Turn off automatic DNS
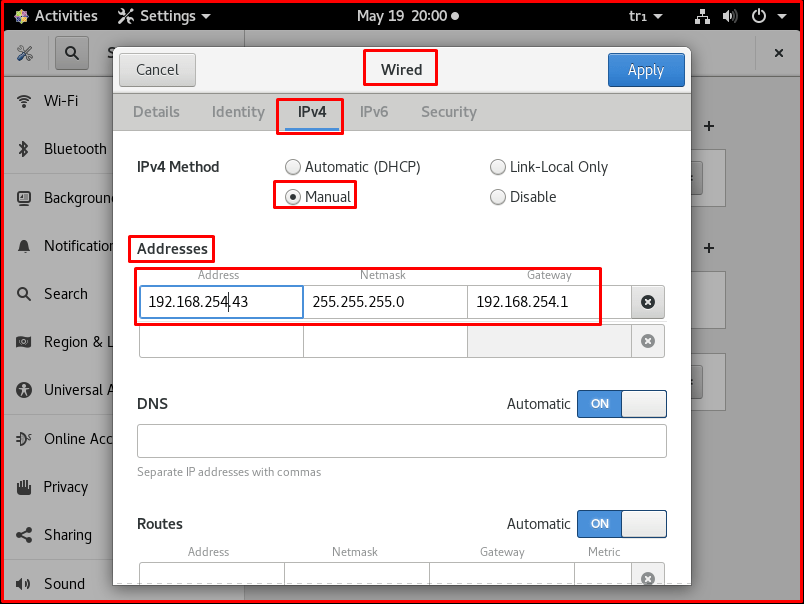The image size is (804, 604). pos(621,404)
